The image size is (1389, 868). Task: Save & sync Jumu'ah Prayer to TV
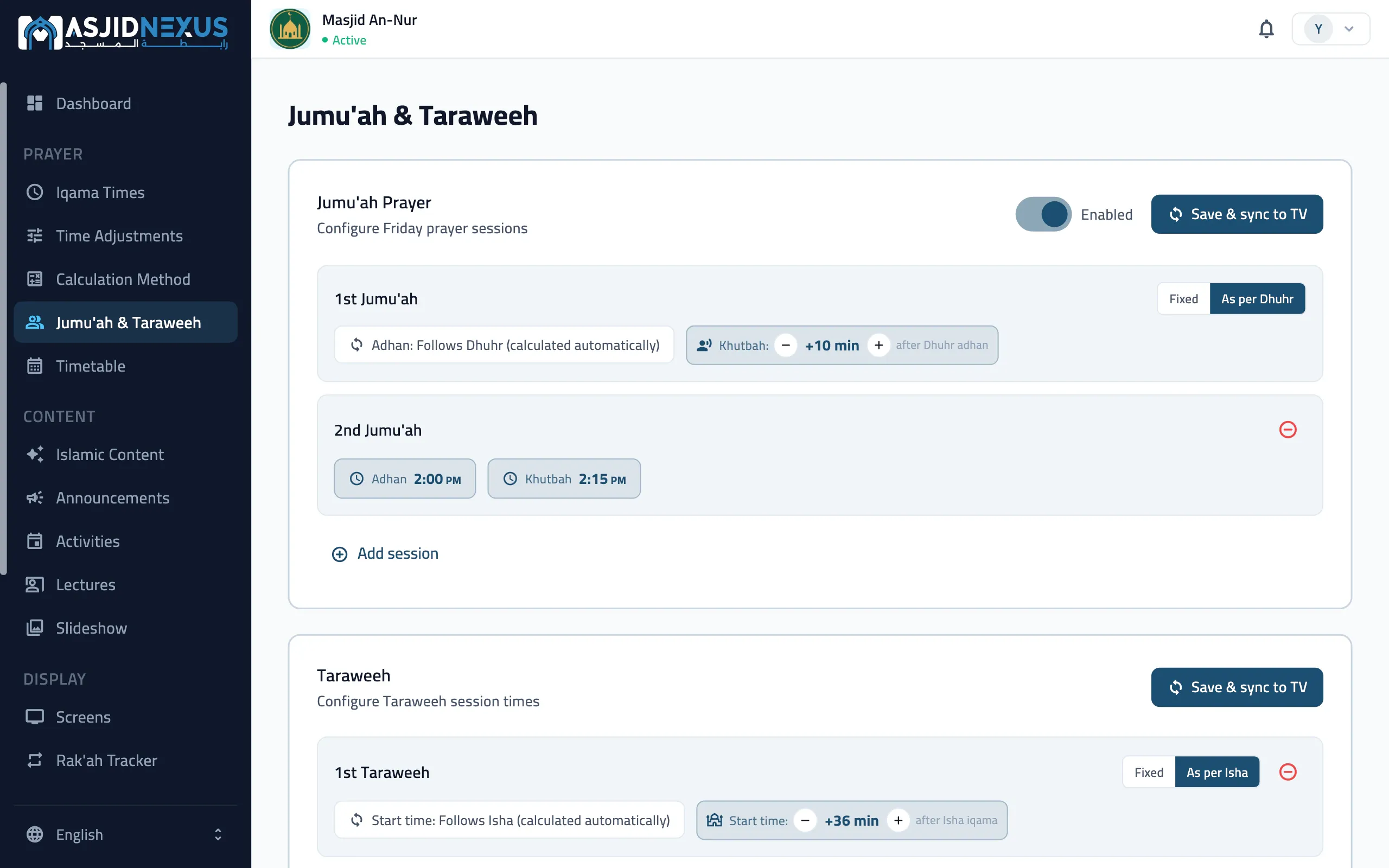point(1237,214)
